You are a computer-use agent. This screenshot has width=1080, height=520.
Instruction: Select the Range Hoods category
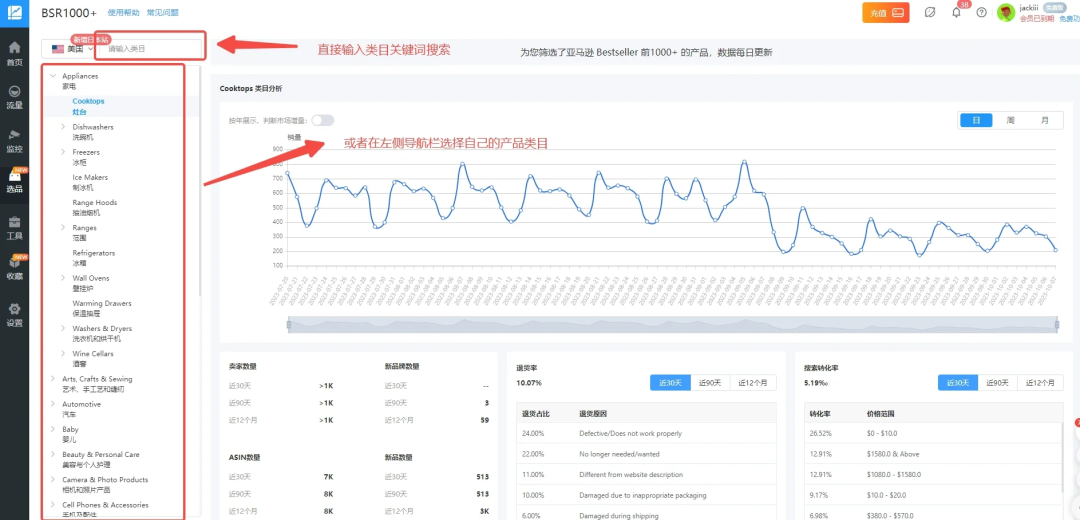pos(94,207)
